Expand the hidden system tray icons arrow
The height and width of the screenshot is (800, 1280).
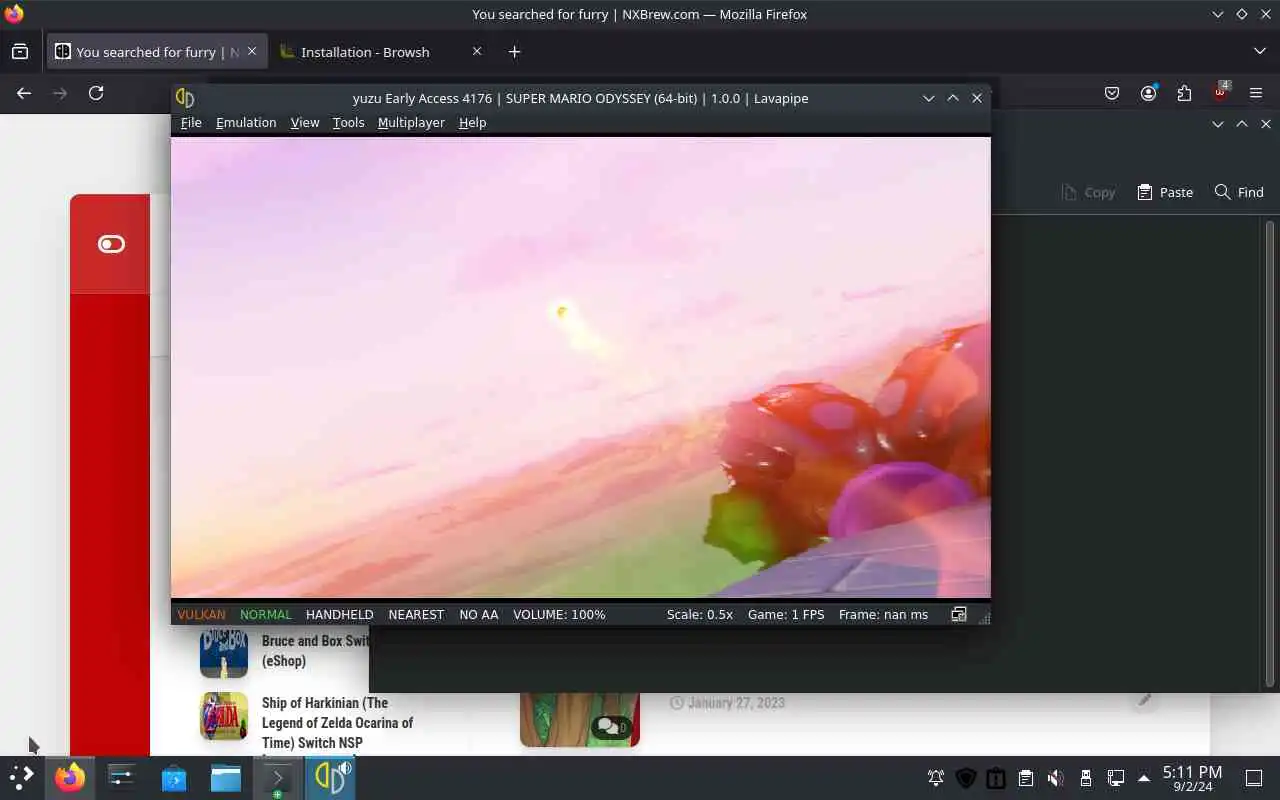(1144, 778)
